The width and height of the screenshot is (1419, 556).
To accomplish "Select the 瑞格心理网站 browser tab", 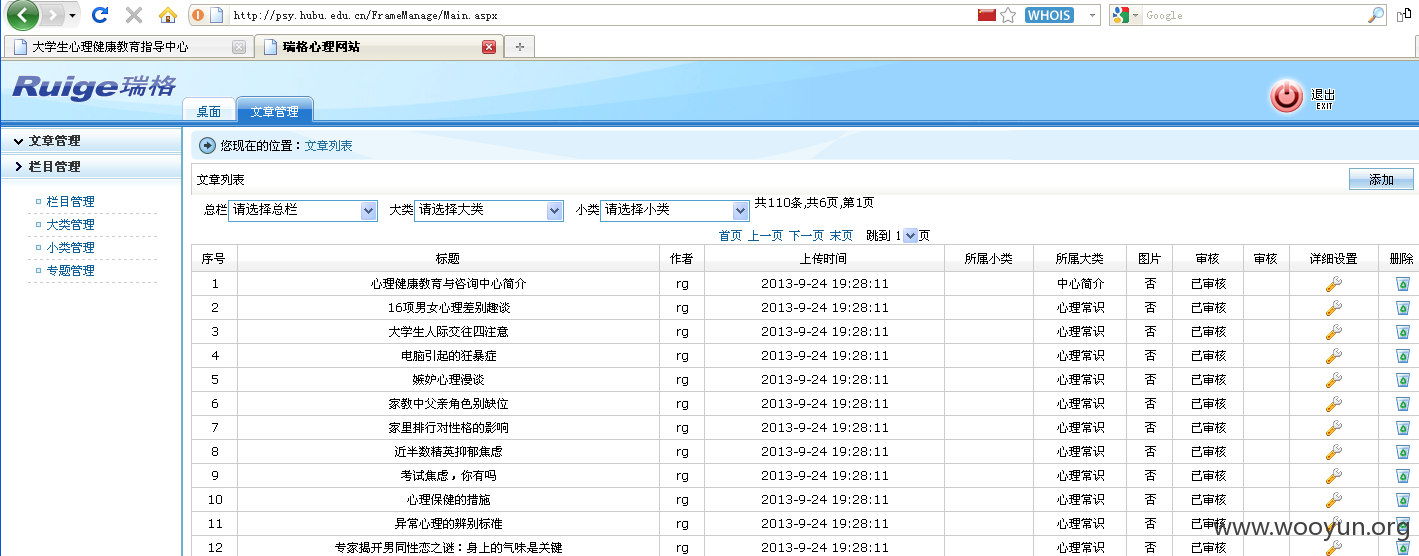I will [378, 47].
